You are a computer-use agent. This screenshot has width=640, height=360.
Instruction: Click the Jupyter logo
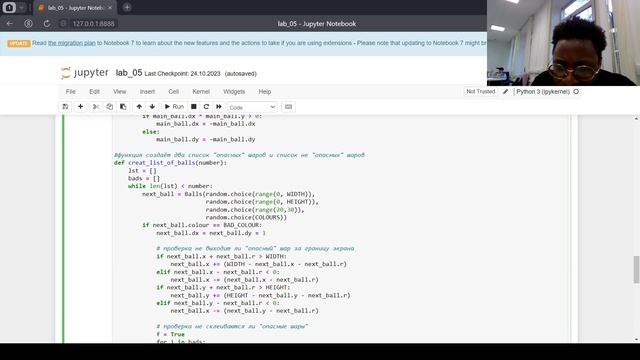[x=85, y=73]
